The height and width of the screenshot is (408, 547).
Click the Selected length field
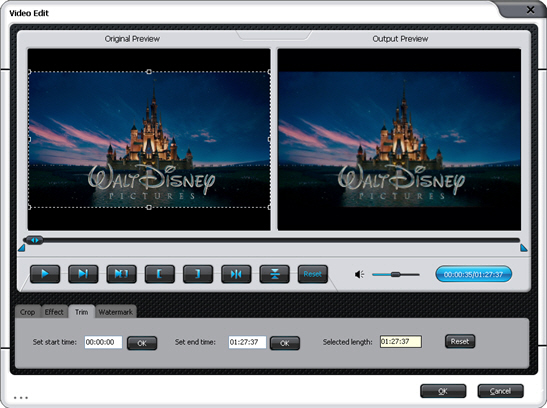coord(401,342)
